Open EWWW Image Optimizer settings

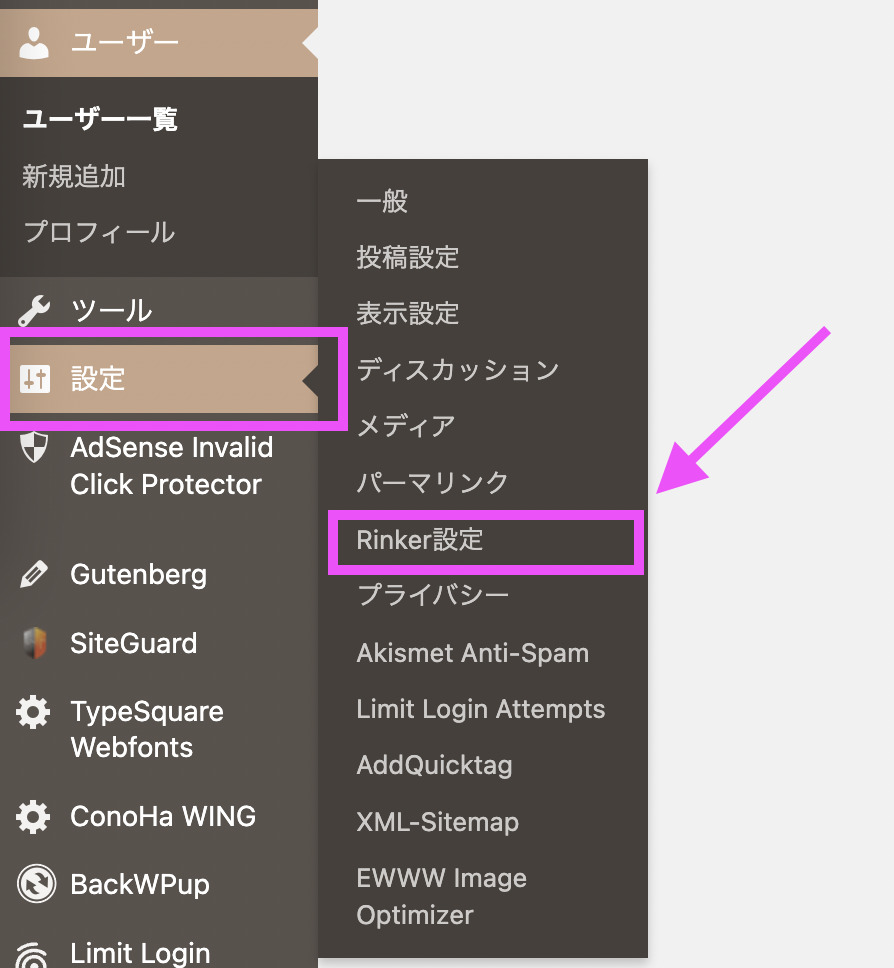click(x=441, y=896)
